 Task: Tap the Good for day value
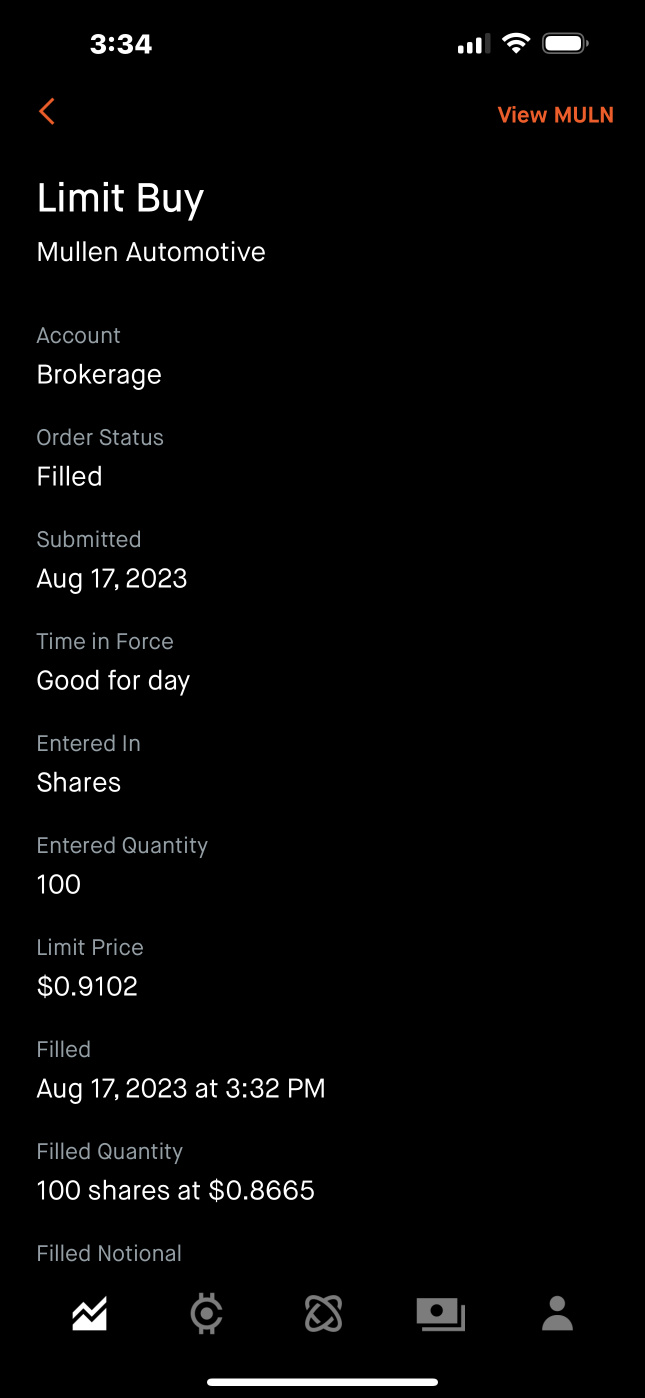[113, 681]
